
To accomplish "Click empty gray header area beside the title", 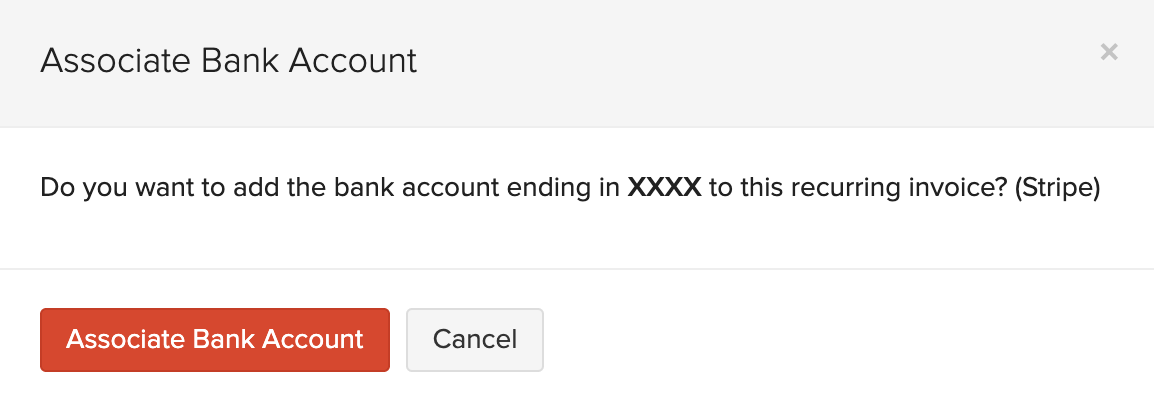I will [750, 62].
